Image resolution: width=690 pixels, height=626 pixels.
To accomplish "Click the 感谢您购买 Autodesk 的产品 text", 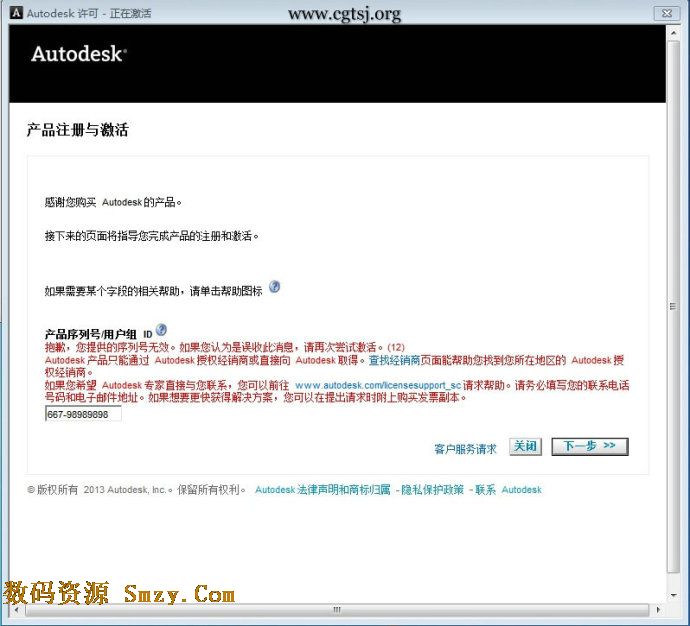I will pyautogui.click(x=113, y=202).
